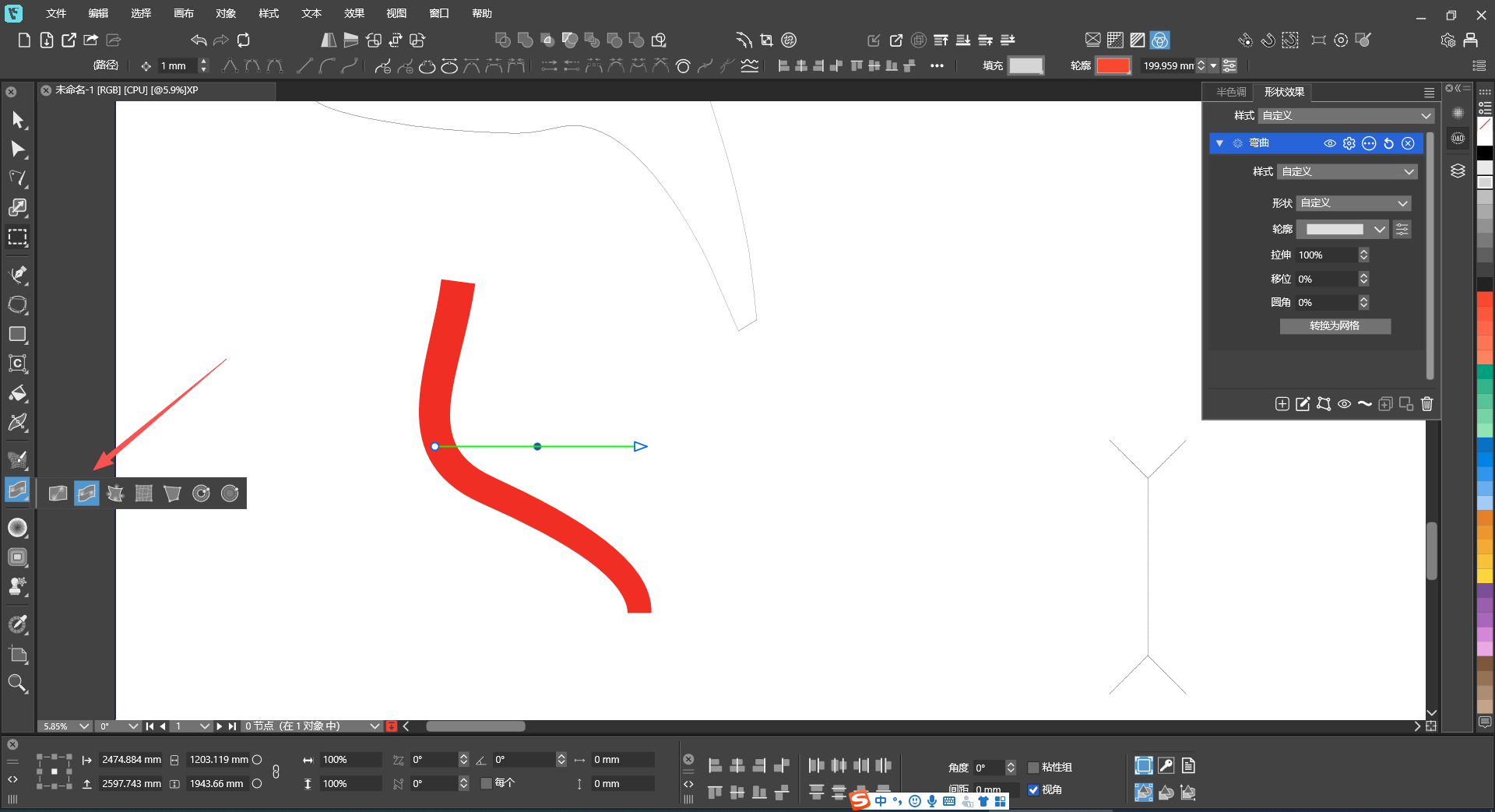The width and height of the screenshot is (1495, 812).
Task: Select the Rectangle shape tool
Action: pos(17,334)
